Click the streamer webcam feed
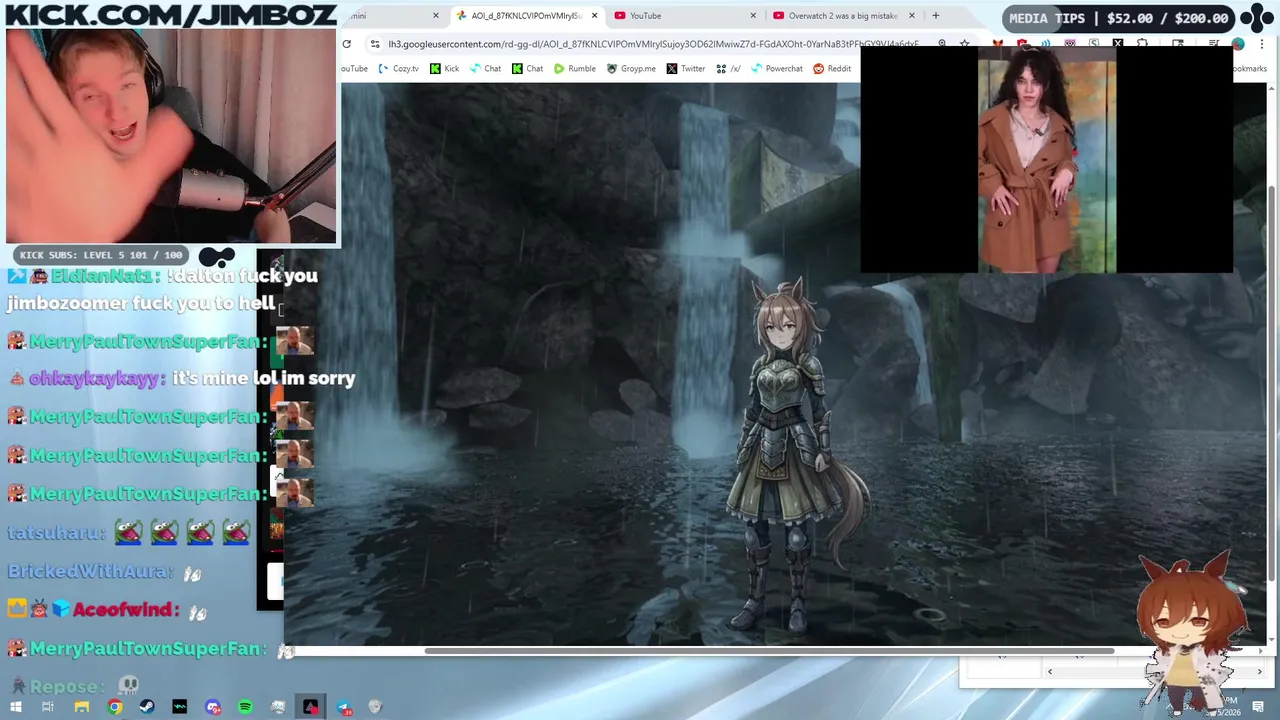Image resolution: width=1280 pixels, height=720 pixels. pos(171,135)
